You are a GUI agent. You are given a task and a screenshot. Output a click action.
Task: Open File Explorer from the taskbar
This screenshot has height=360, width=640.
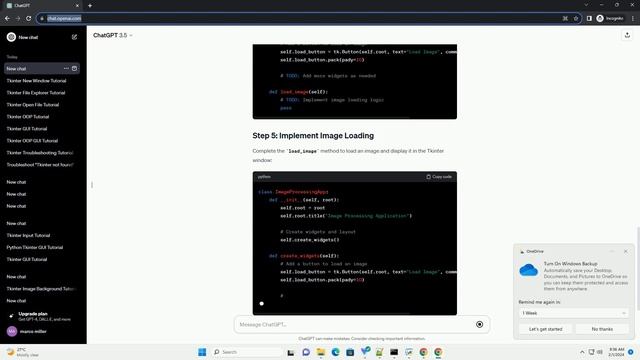321,352
